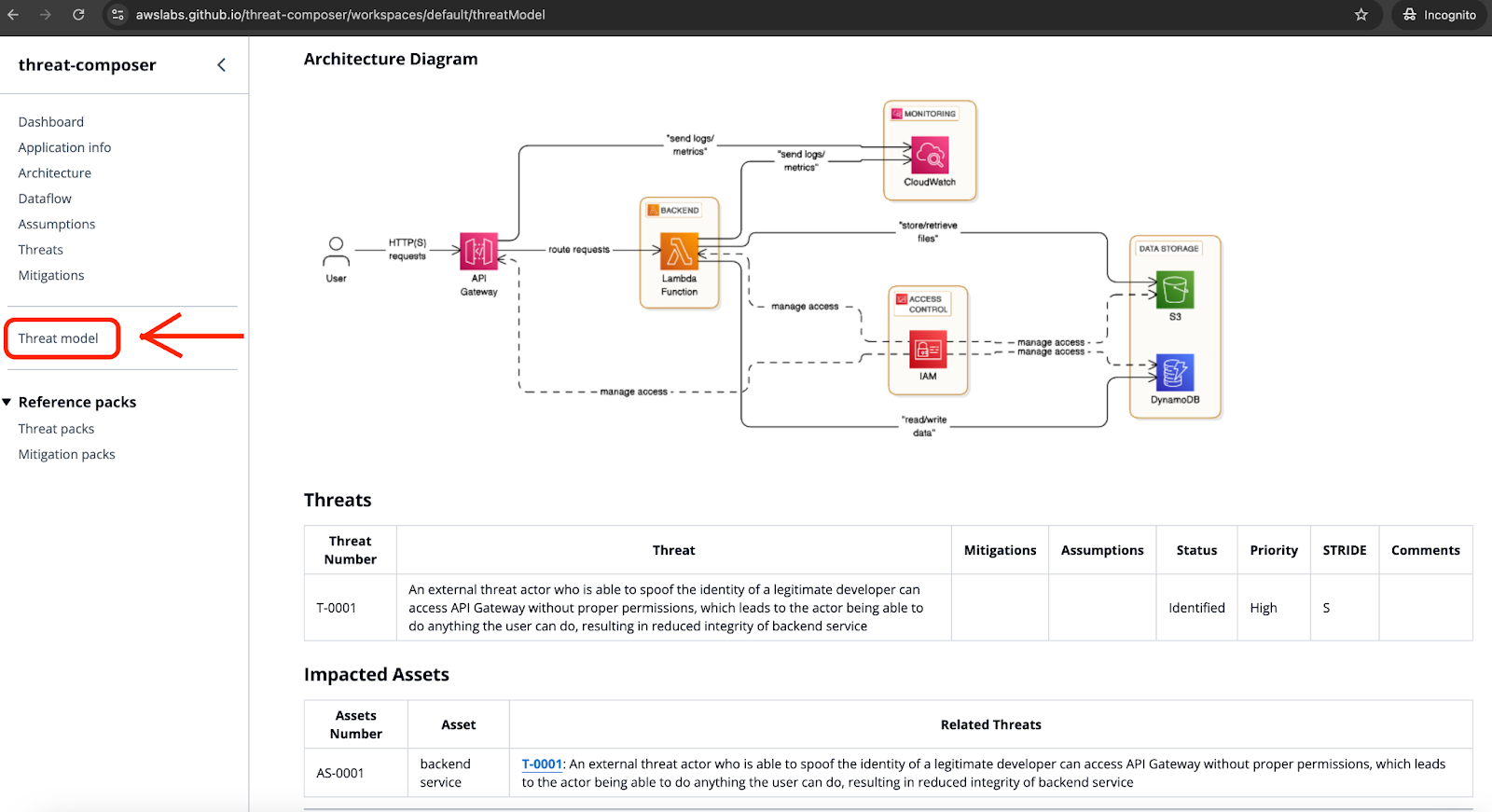Open the Mitigations page
Image resolution: width=1492 pixels, height=812 pixels.
(51, 276)
